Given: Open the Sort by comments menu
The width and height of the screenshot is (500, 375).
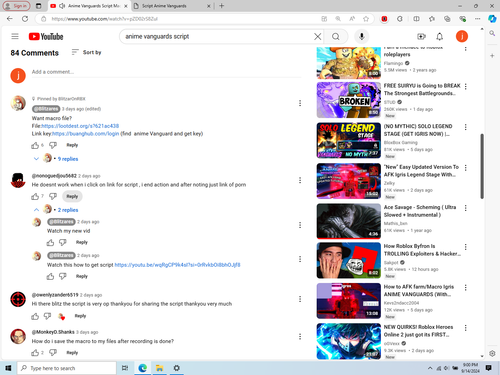Looking at the screenshot, I should click(x=86, y=52).
